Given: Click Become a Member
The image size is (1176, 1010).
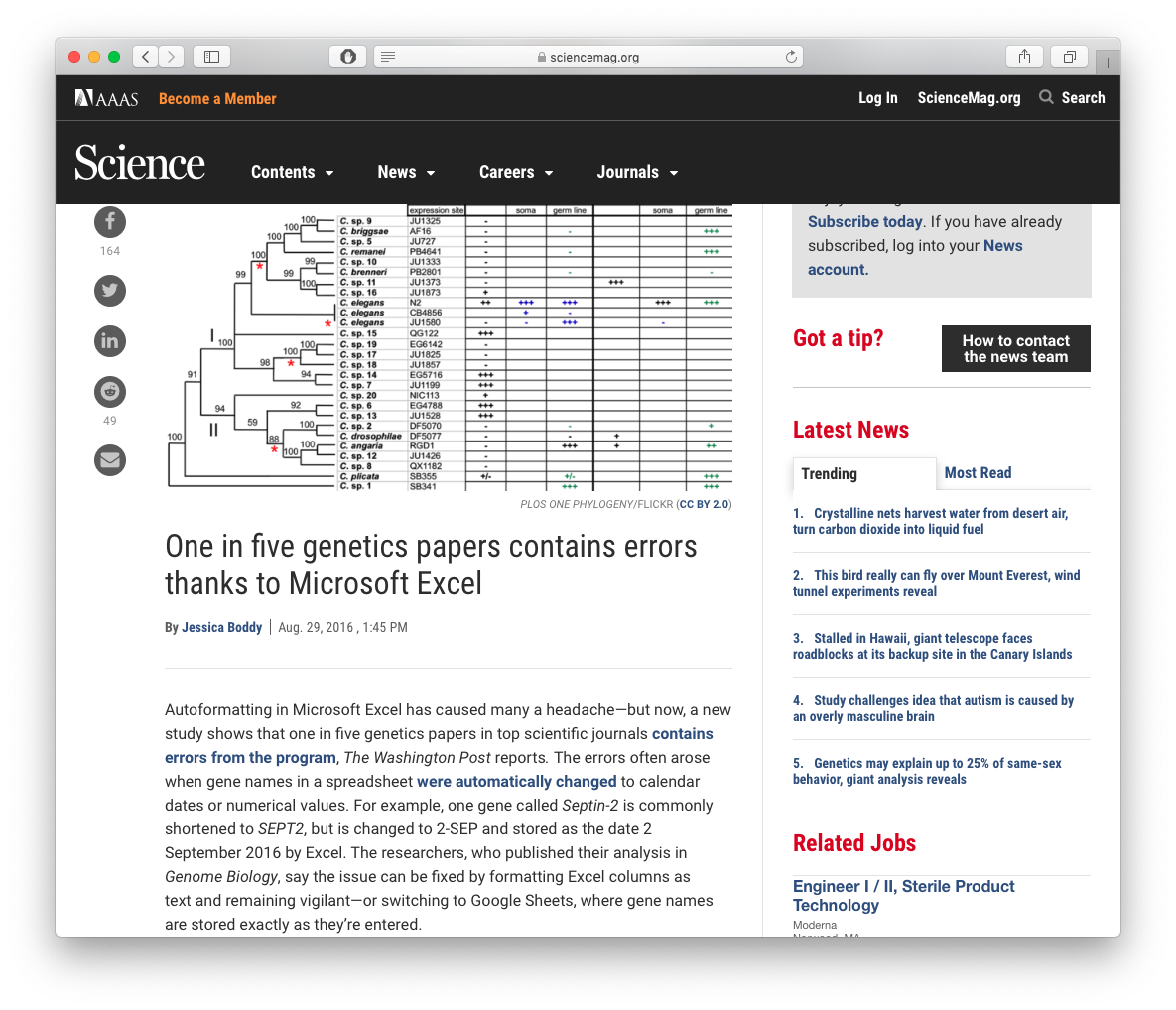Looking at the screenshot, I should coord(217,99).
